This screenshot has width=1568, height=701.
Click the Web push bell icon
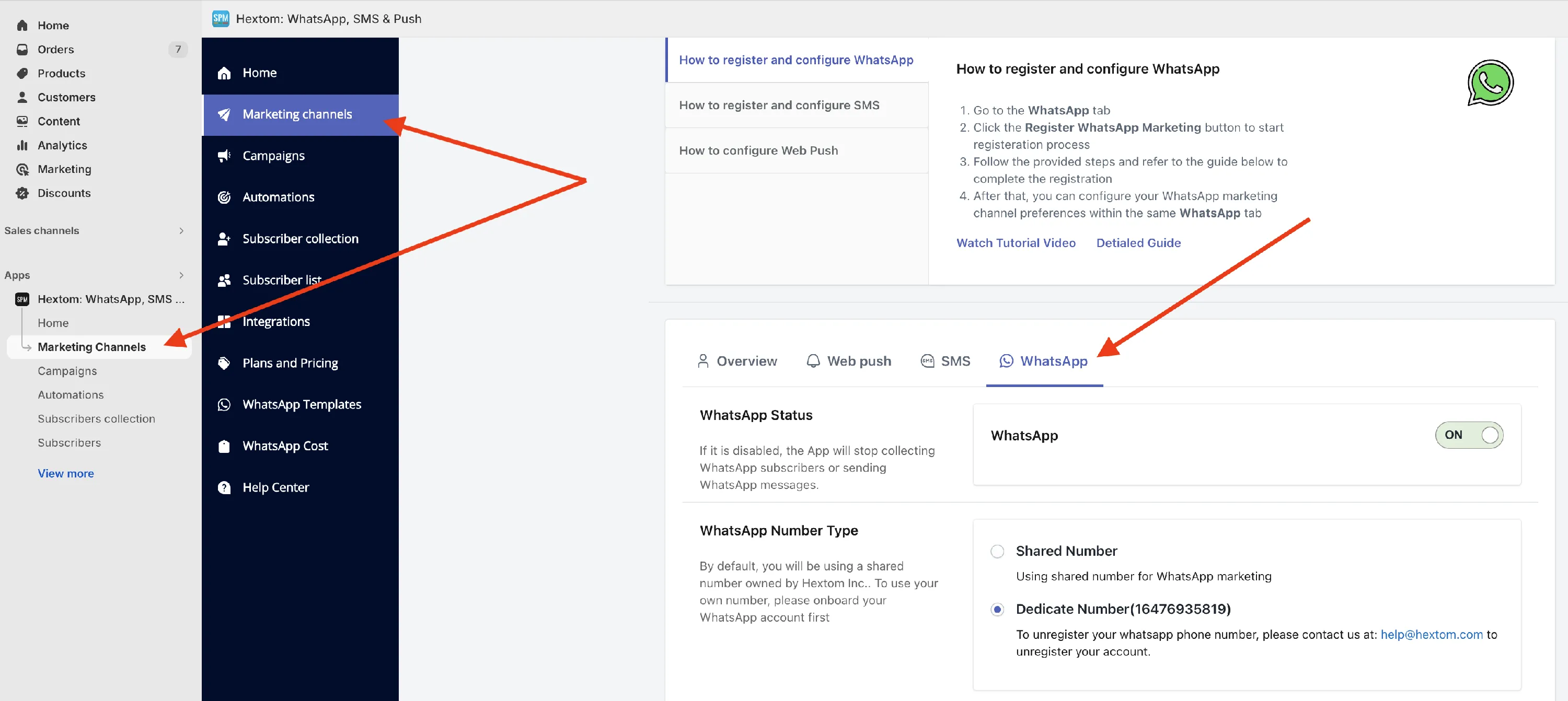click(x=813, y=361)
